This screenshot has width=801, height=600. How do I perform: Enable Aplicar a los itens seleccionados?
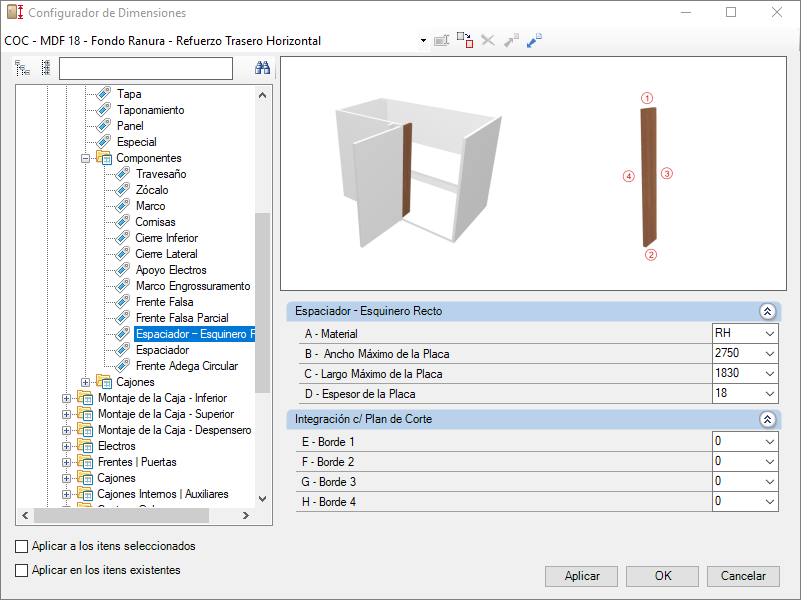(21, 546)
